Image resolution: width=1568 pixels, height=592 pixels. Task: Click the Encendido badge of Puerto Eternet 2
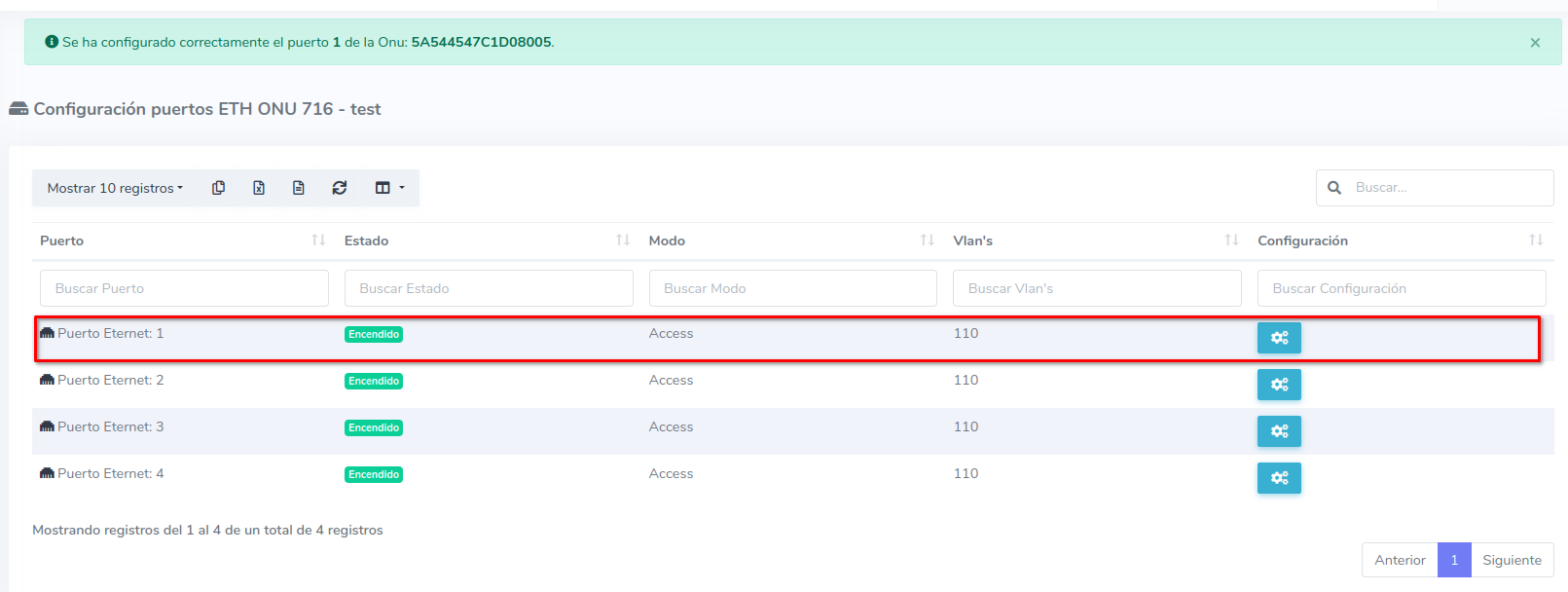374,382
